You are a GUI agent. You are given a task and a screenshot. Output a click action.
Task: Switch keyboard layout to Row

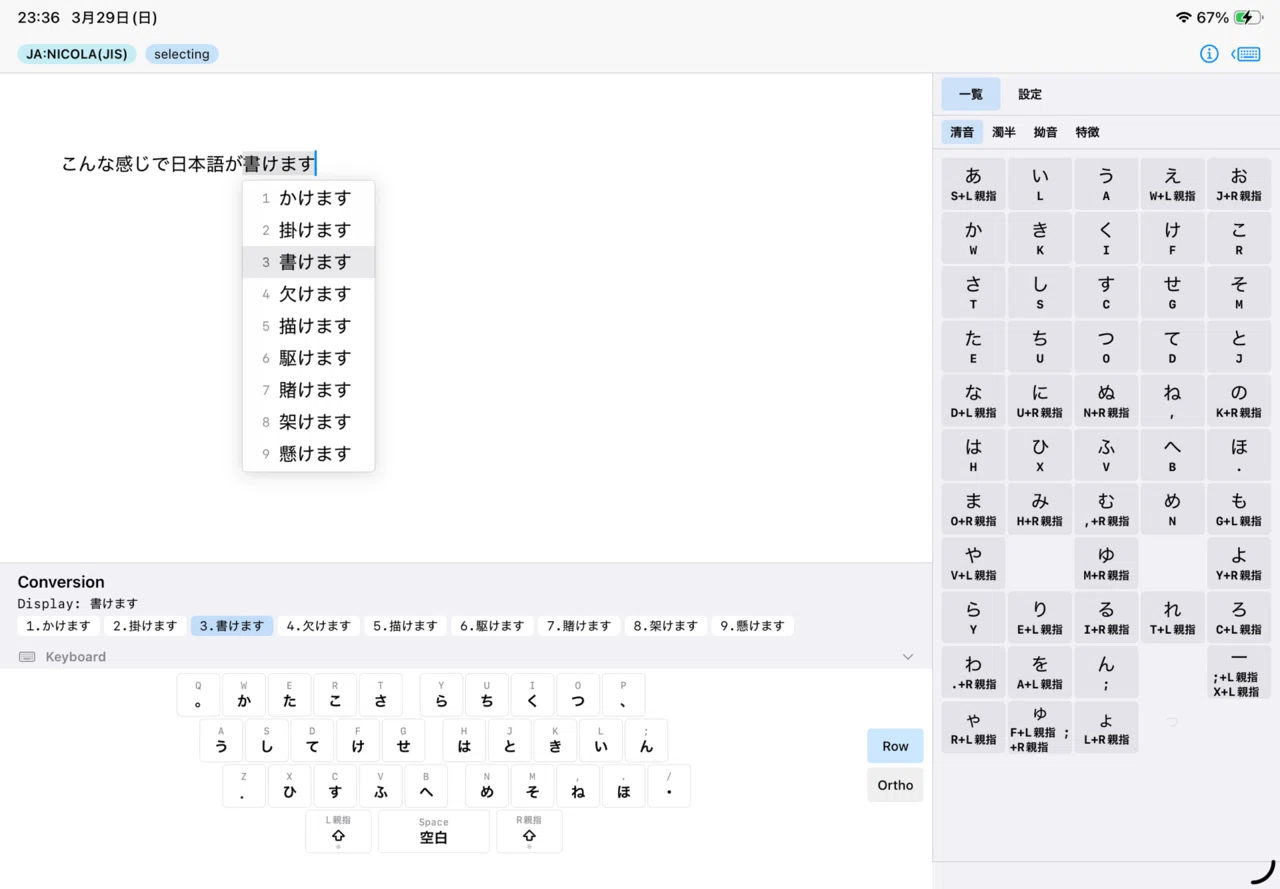tap(895, 746)
